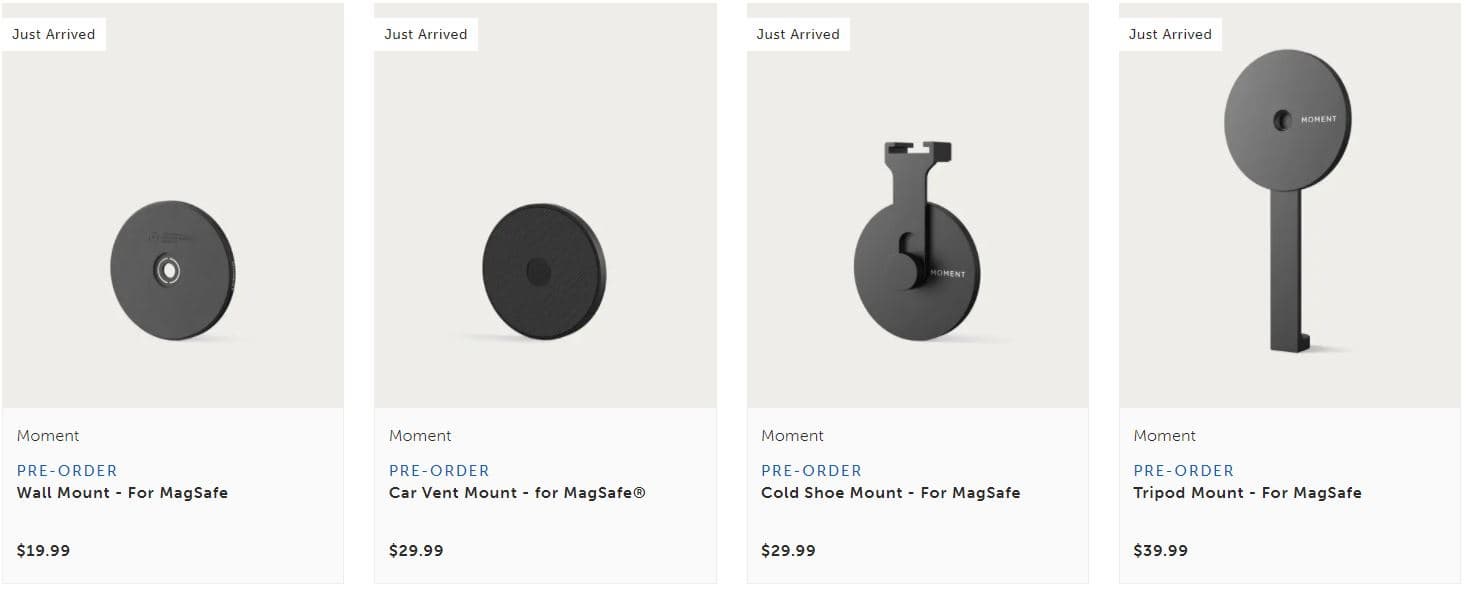This screenshot has width=1467, height=589.
Task: Click the Moment brand above Wall Mount
Action: pyautogui.click(x=48, y=436)
